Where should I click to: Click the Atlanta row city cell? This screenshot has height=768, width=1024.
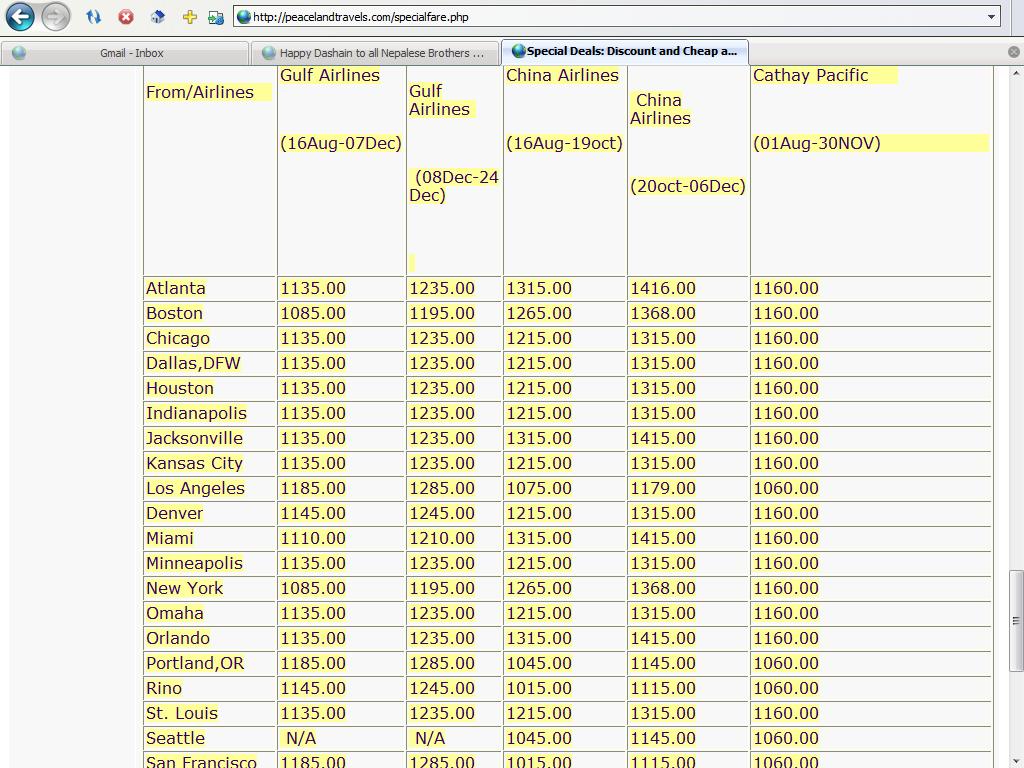point(176,288)
